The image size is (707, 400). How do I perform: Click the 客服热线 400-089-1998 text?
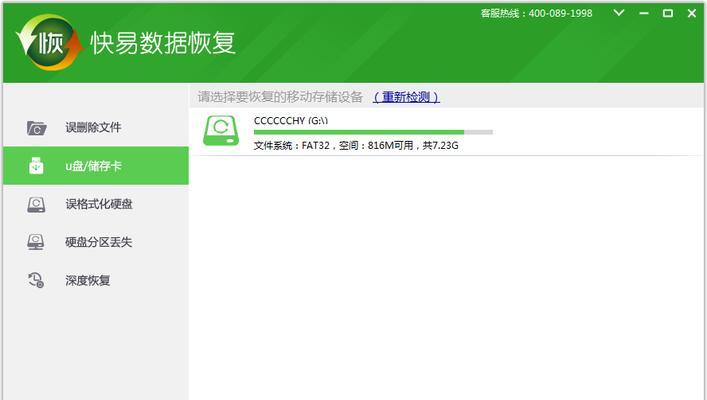coord(536,14)
